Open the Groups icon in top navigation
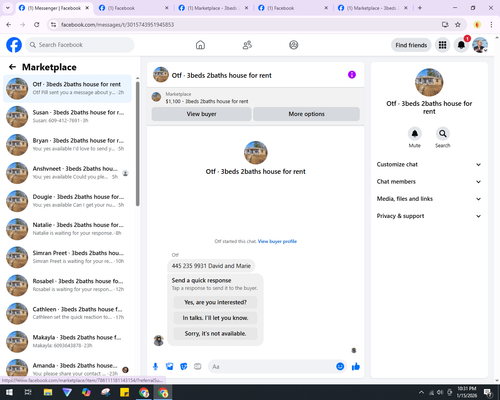 click(x=294, y=45)
